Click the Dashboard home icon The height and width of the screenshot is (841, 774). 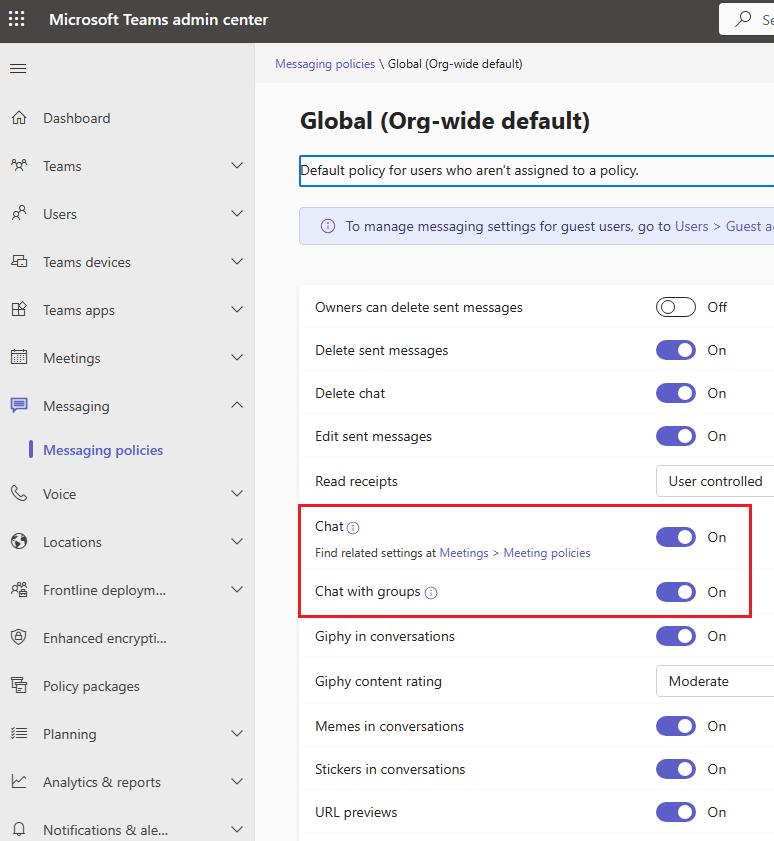click(19, 117)
